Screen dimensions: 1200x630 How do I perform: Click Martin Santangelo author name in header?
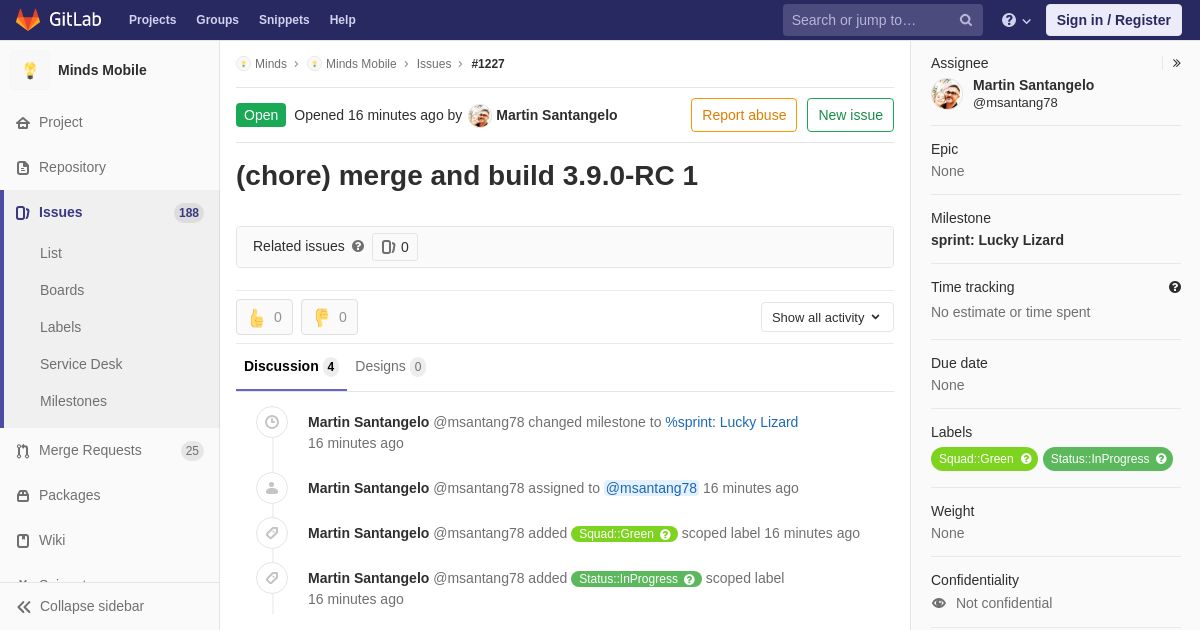[x=557, y=115]
